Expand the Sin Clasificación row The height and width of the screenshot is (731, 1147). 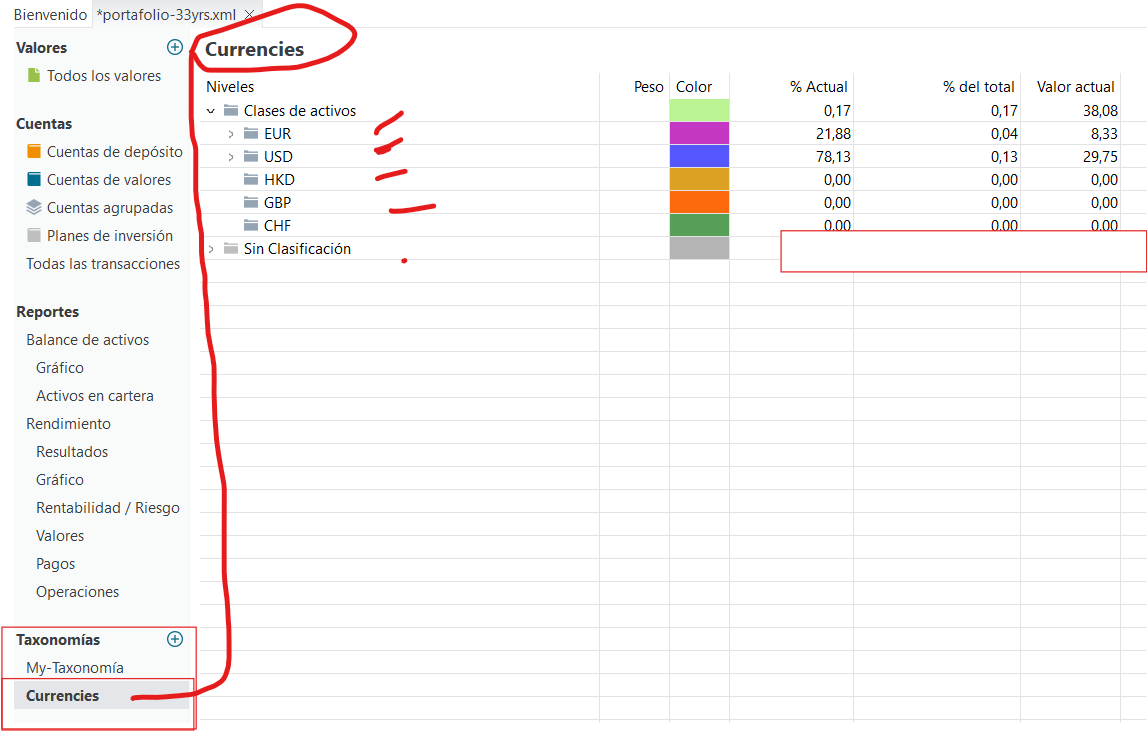pyautogui.click(x=211, y=249)
